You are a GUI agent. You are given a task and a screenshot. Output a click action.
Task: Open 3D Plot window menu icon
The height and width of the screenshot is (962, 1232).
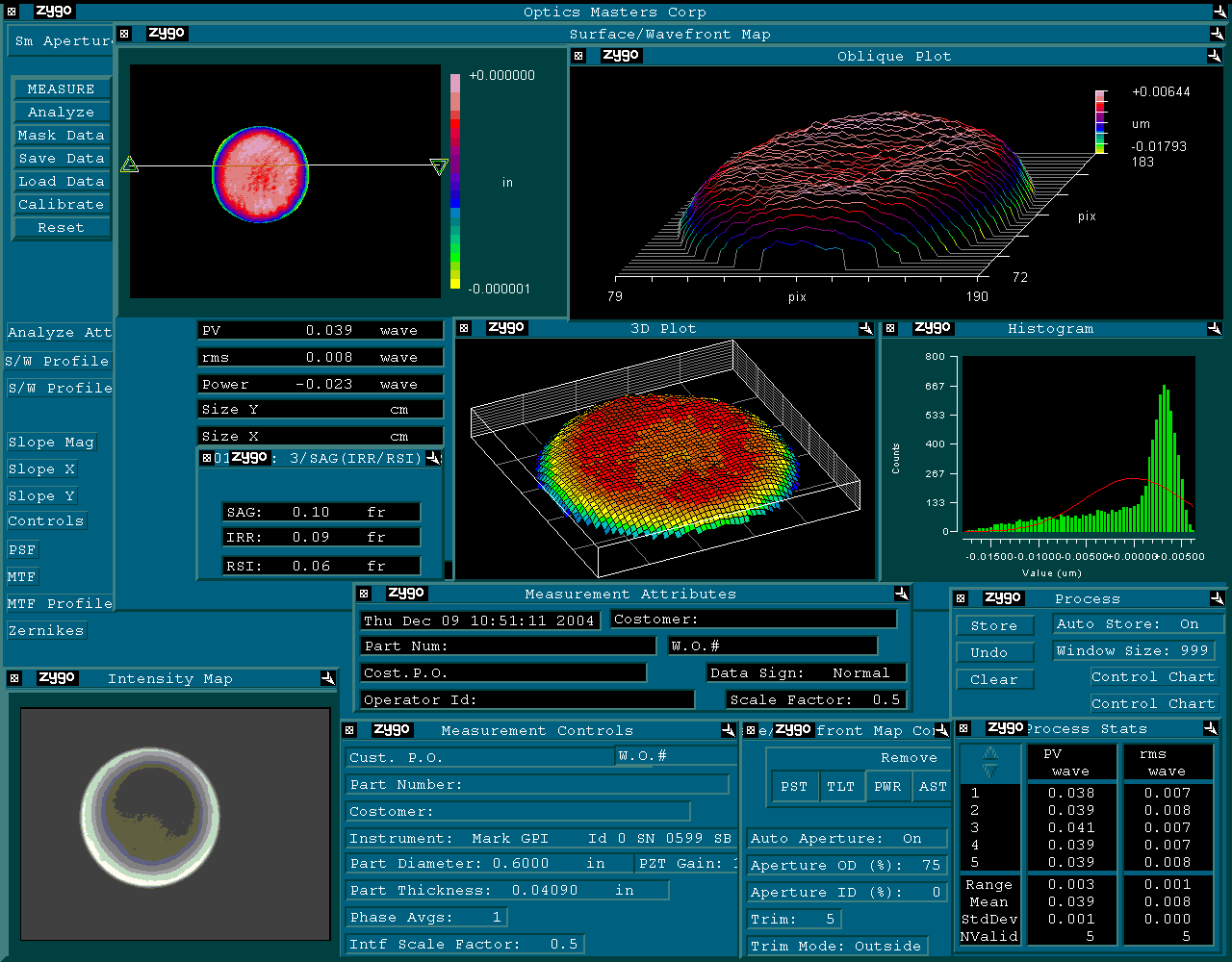(x=464, y=328)
